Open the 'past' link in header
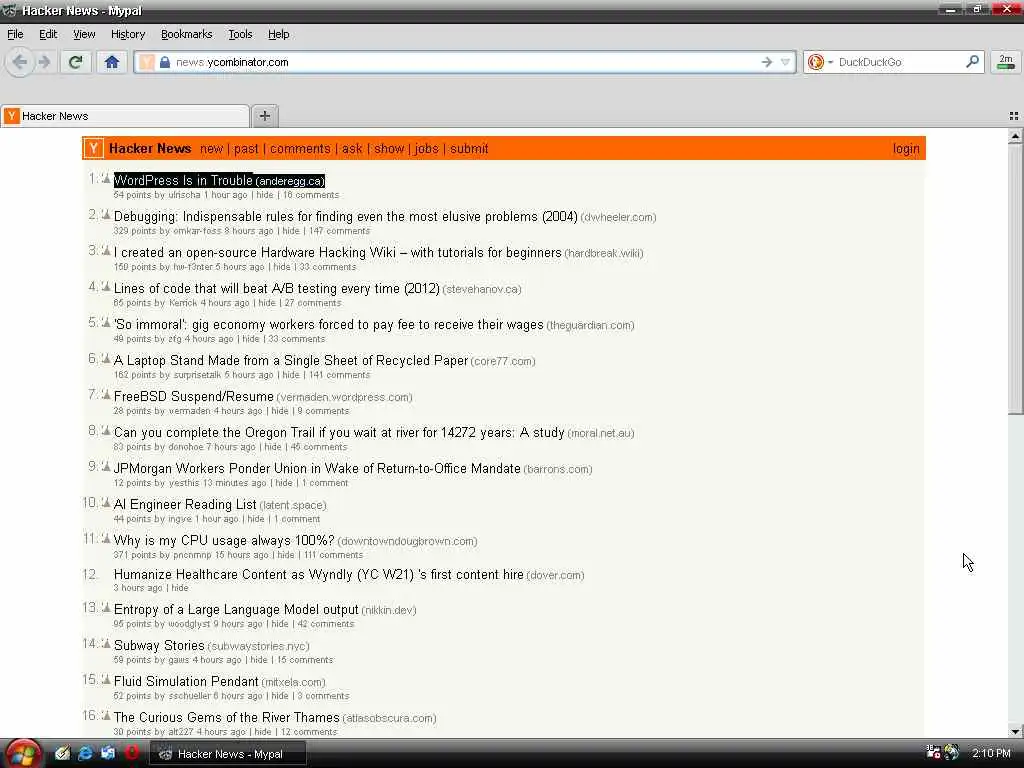Viewport: 1024px width, 768px height. (x=246, y=149)
